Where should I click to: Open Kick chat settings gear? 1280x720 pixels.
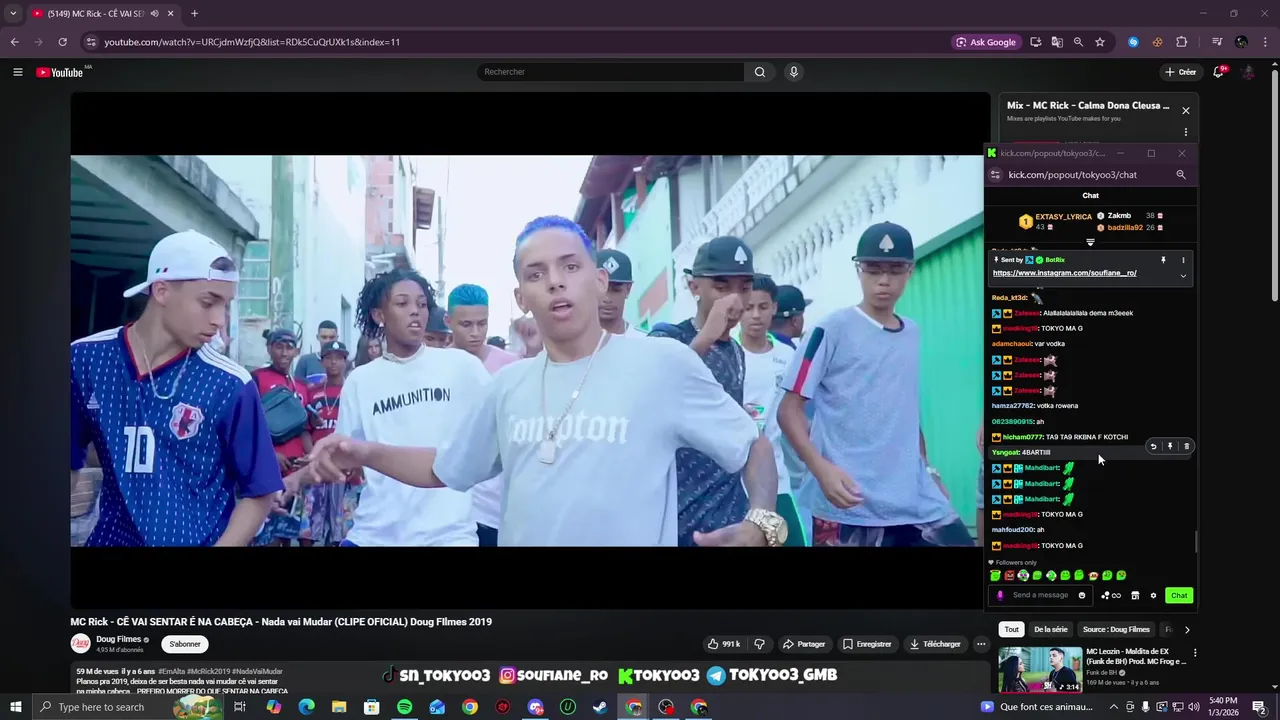1153,596
